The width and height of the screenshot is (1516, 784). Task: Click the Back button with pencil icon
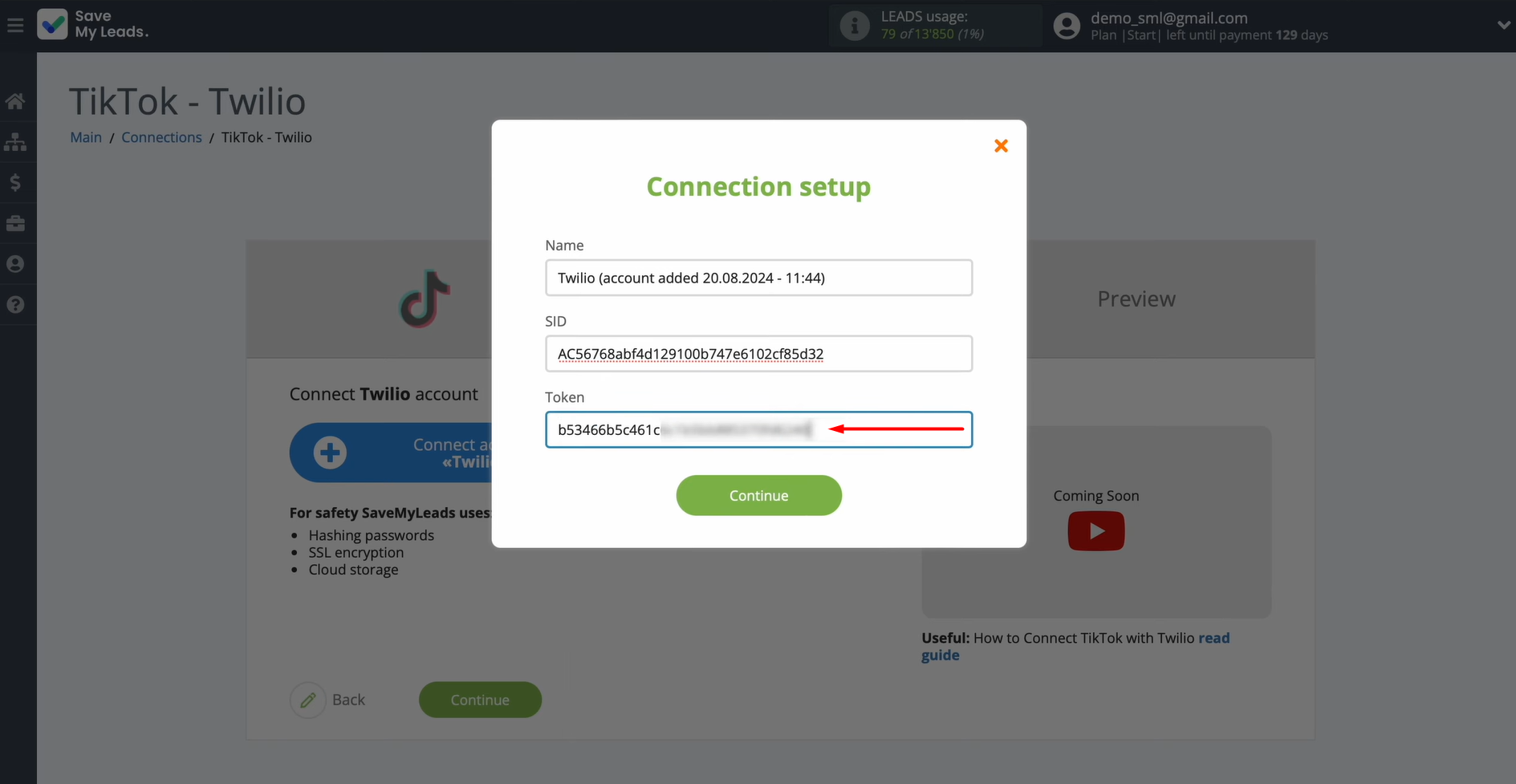(327, 700)
